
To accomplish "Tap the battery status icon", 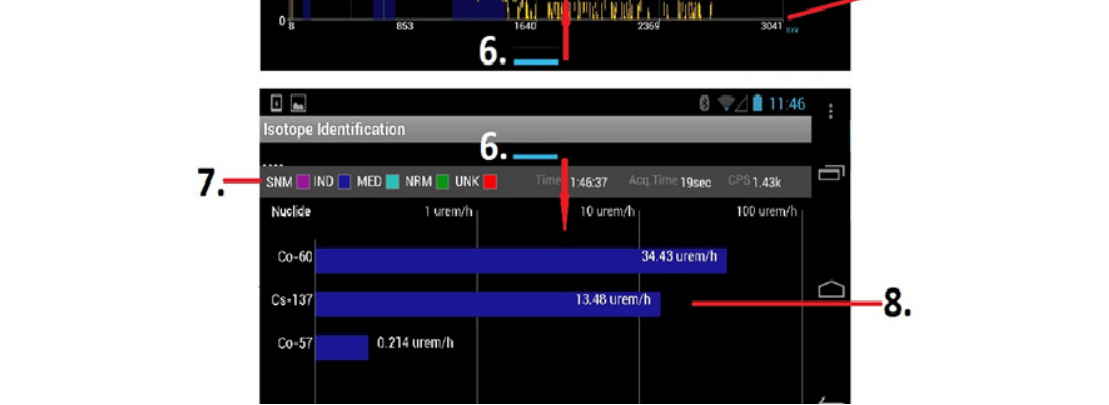I will tap(757, 104).
